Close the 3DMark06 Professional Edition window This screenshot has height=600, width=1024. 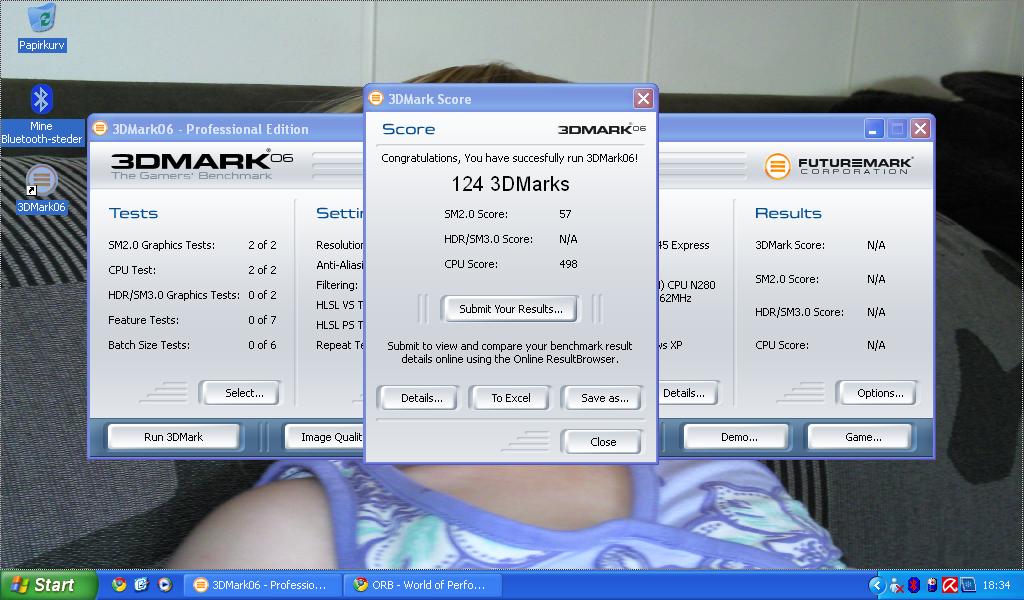coord(920,129)
